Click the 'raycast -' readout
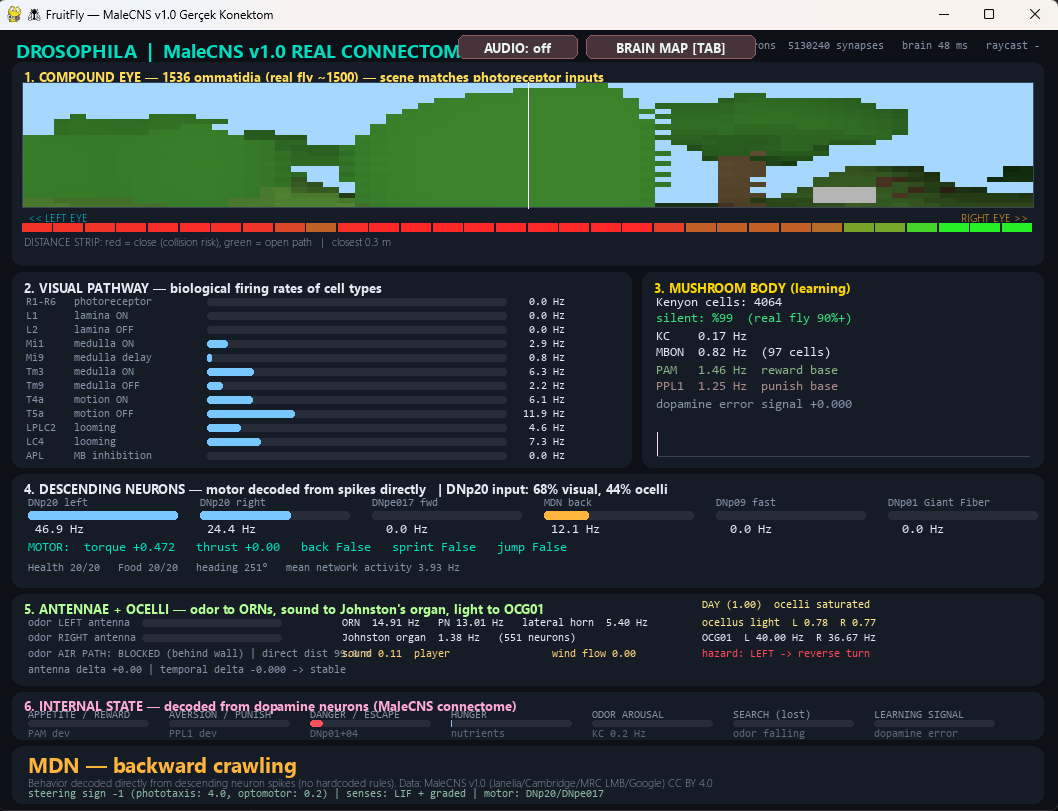Viewport: 1058px width, 811px height. click(1012, 45)
